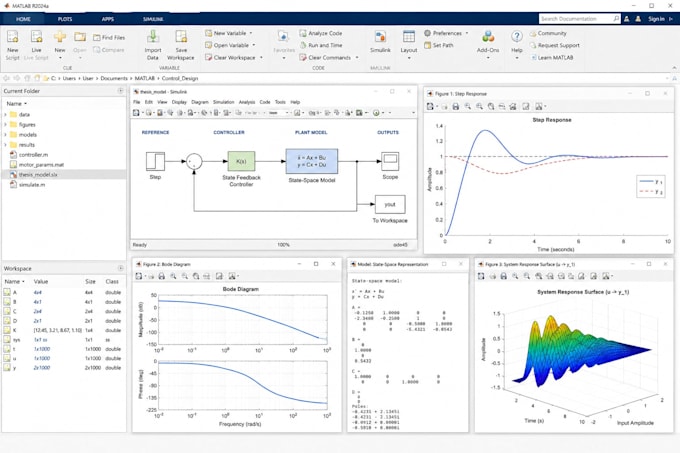Viewport: 680px width, 453px height.
Task: Open the Analysis menu in Simulink window
Action: pyautogui.click(x=247, y=102)
